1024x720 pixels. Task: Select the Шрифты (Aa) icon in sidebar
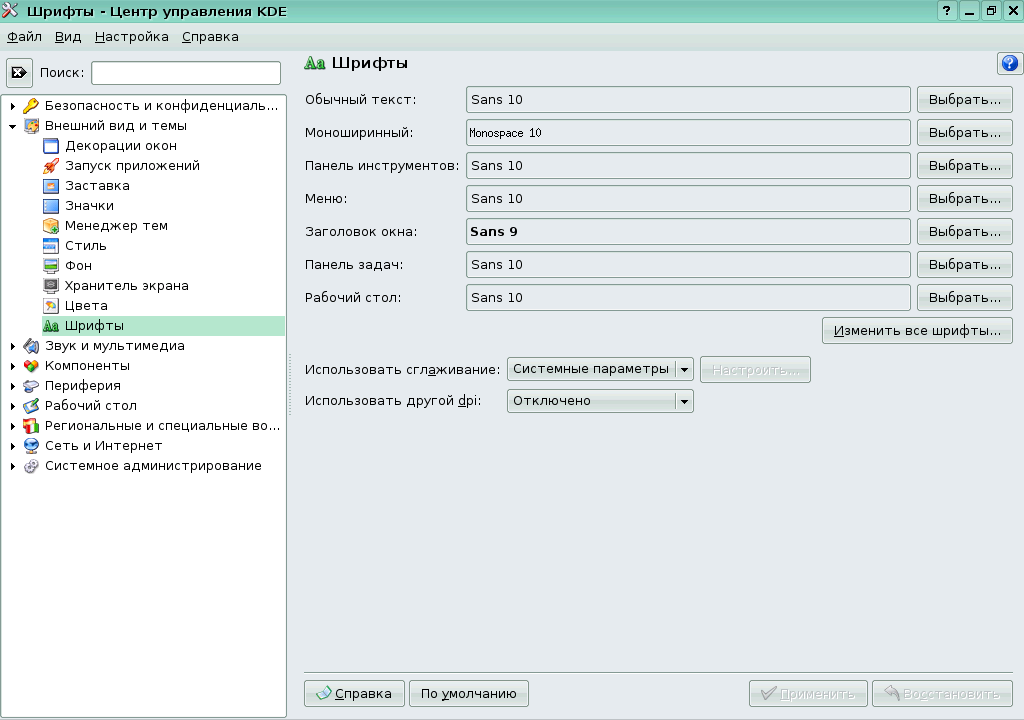(48, 325)
